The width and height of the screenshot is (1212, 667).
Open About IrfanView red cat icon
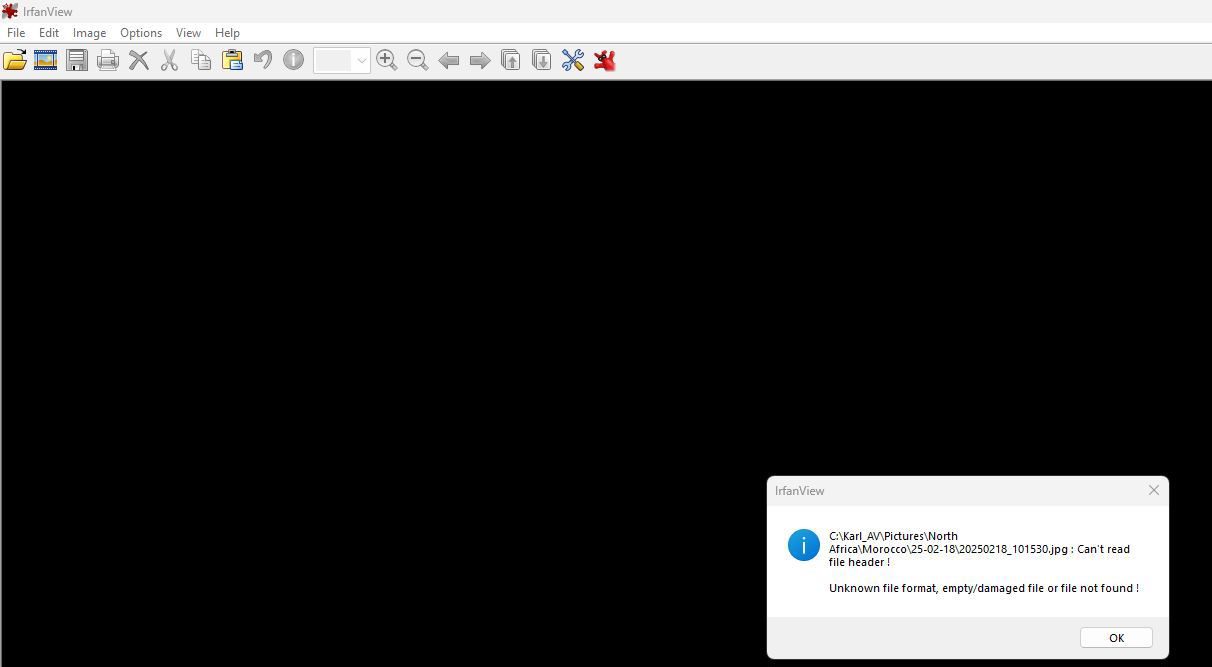pyautogui.click(x=604, y=60)
